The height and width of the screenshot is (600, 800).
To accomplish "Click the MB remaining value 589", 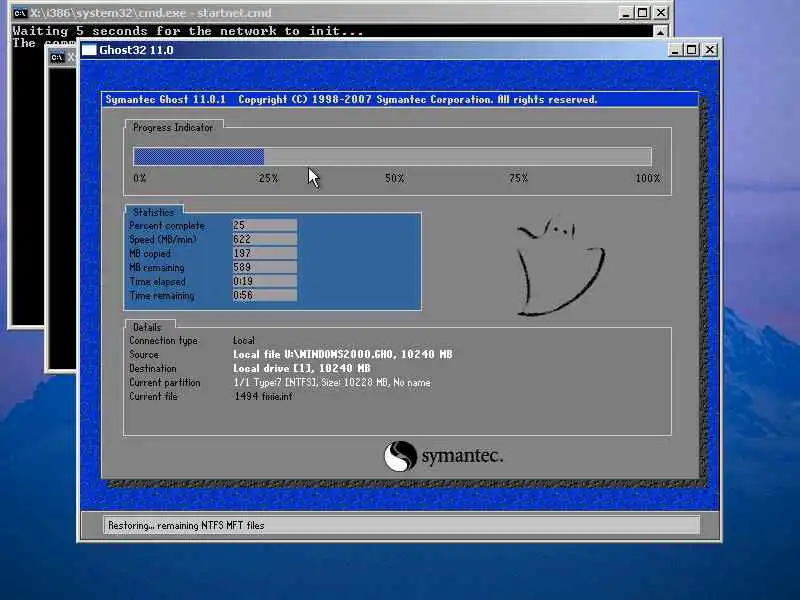I will point(265,267).
